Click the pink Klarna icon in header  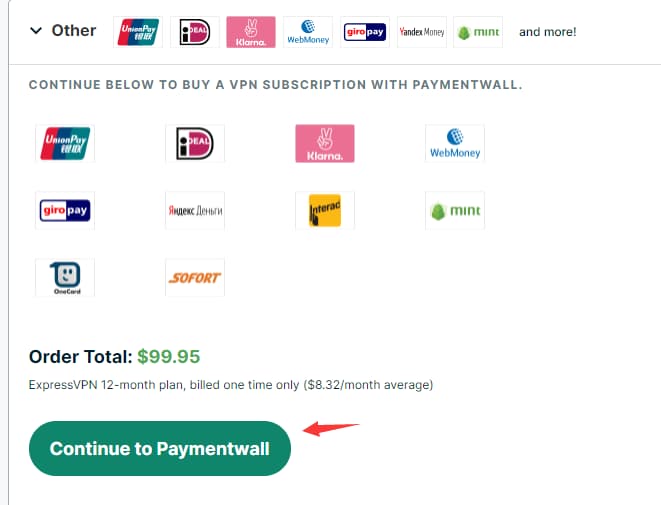pyautogui.click(x=251, y=32)
